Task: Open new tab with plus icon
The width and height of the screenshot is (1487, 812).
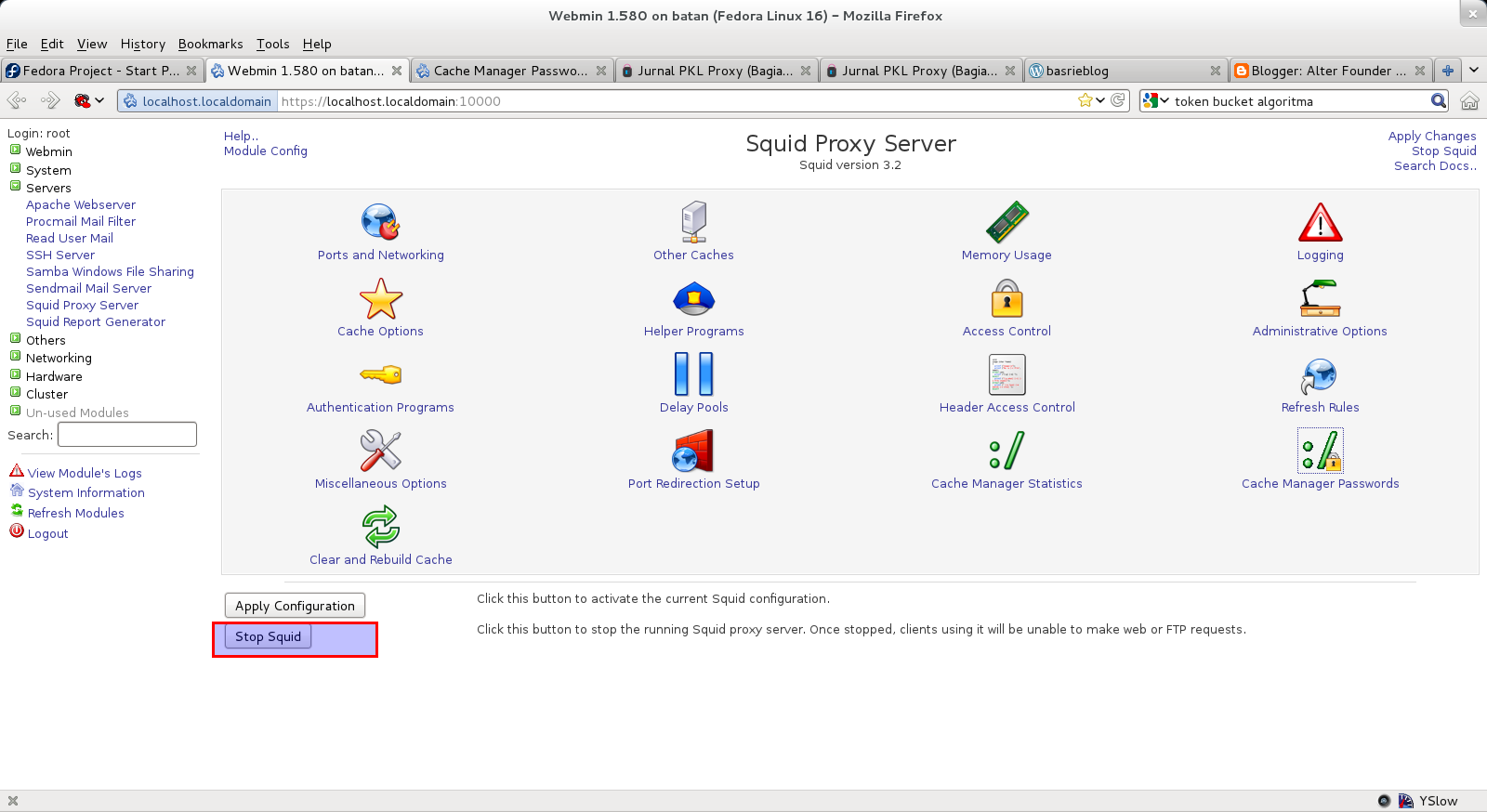Action: [x=1447, y=71]
